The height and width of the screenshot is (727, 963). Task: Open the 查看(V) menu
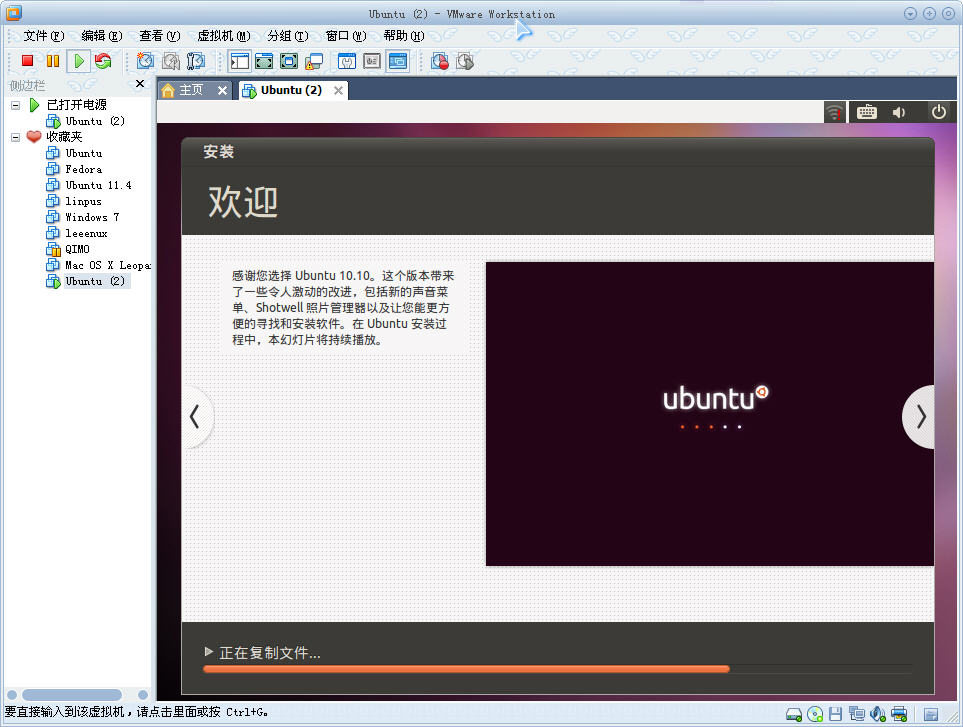[x=160, y=36]
